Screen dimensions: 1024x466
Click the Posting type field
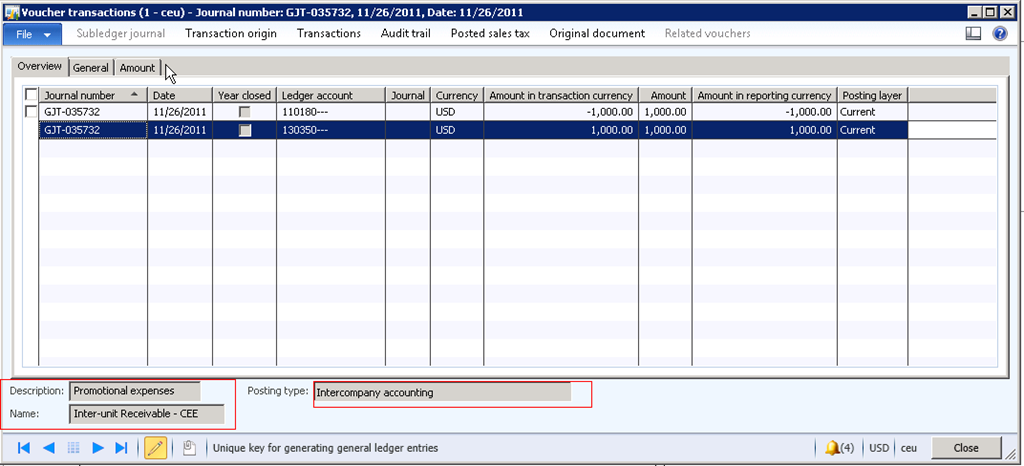click(441, 392)
